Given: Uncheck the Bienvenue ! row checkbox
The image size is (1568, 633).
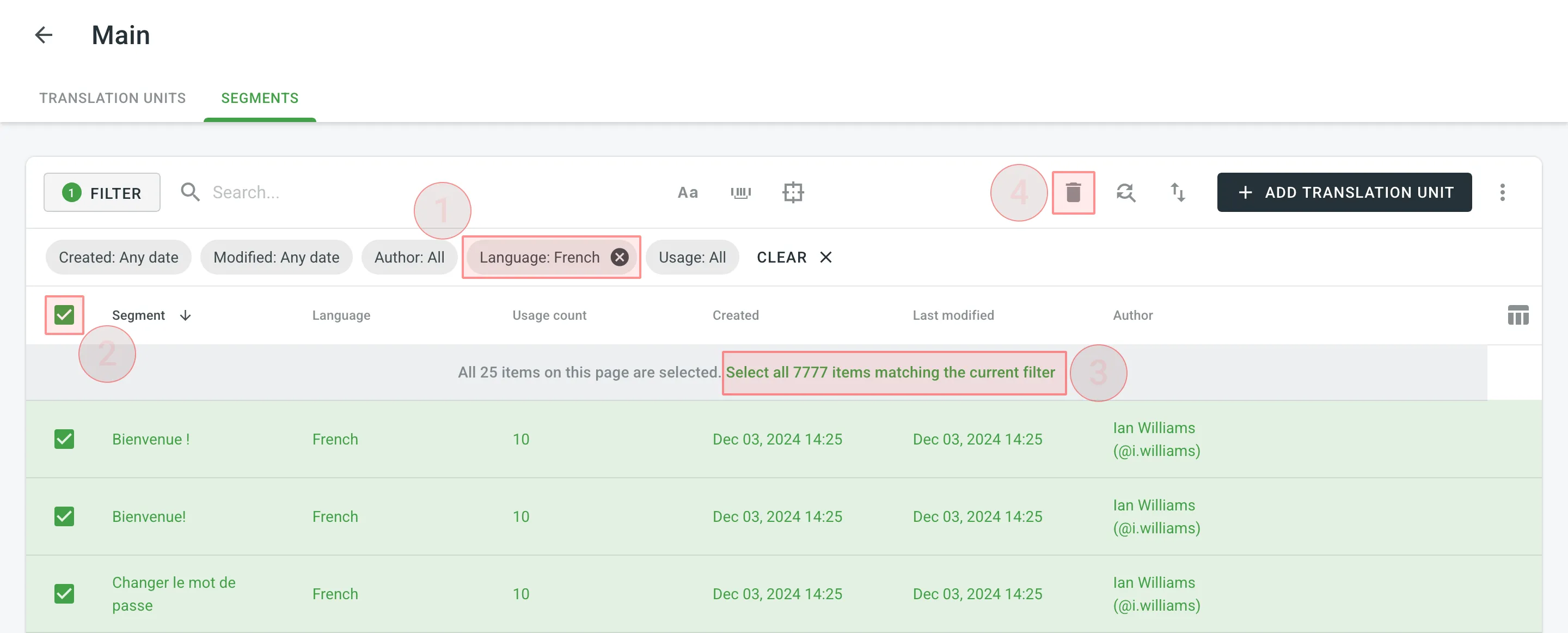Looking at the screenshot, I should 64,439.
